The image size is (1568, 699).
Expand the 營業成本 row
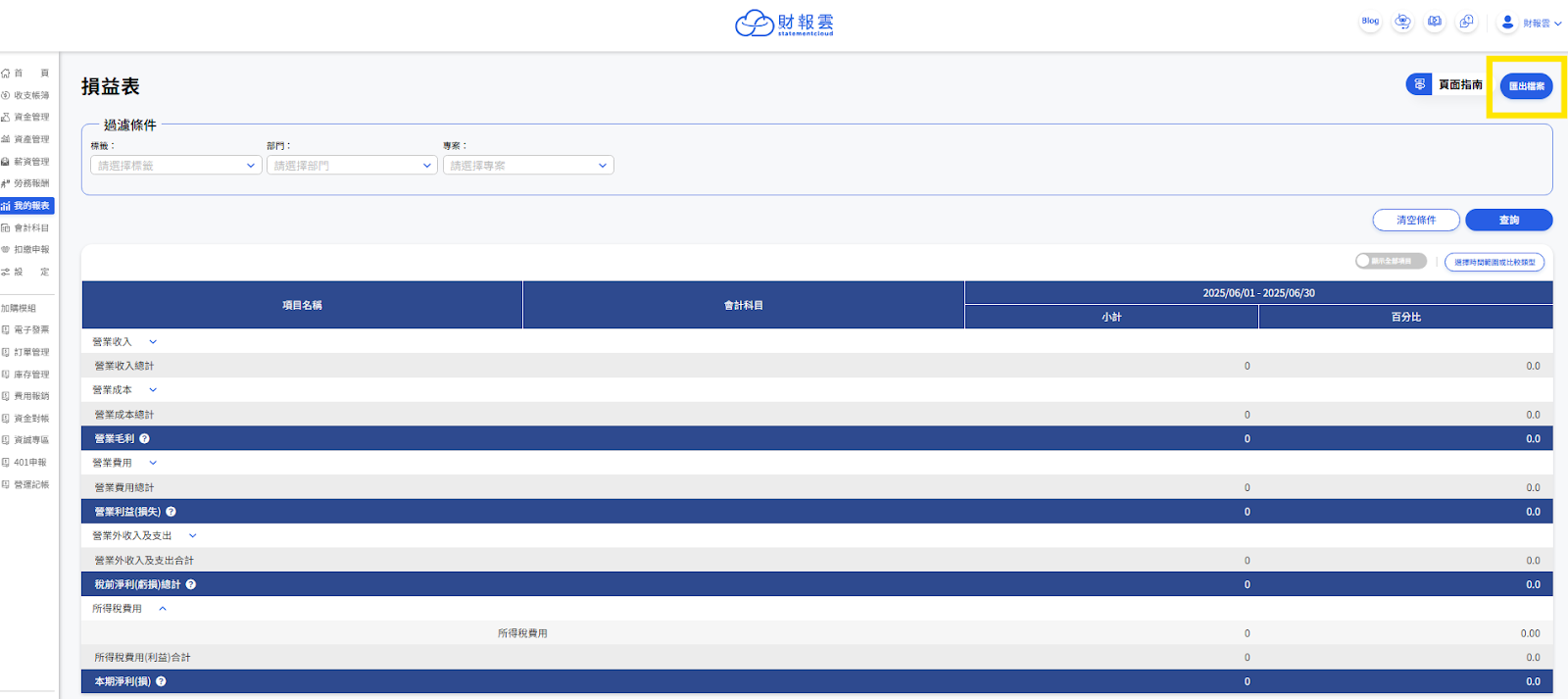coord(153,390)
